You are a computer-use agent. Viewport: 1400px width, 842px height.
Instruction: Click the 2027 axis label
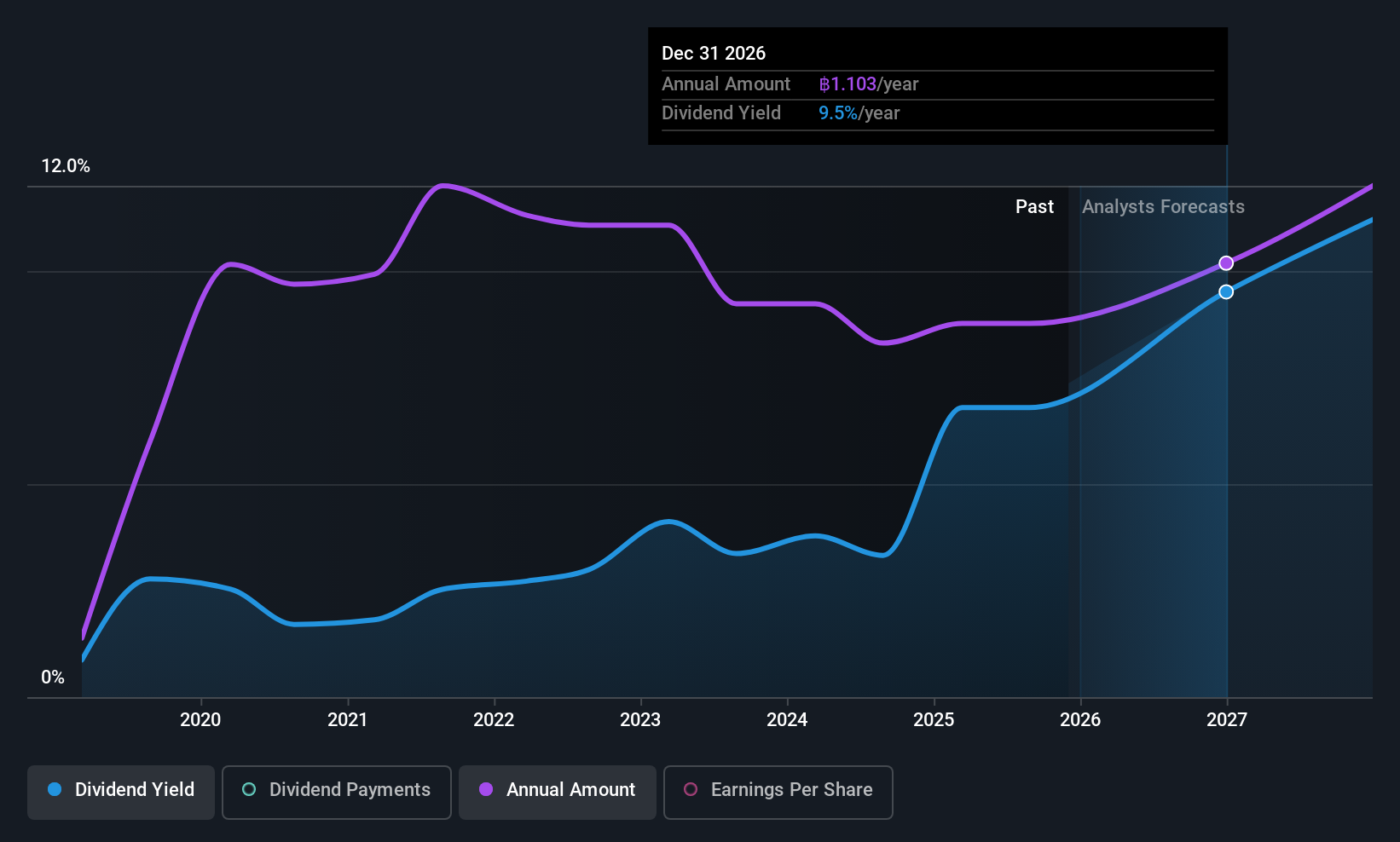1226,719
